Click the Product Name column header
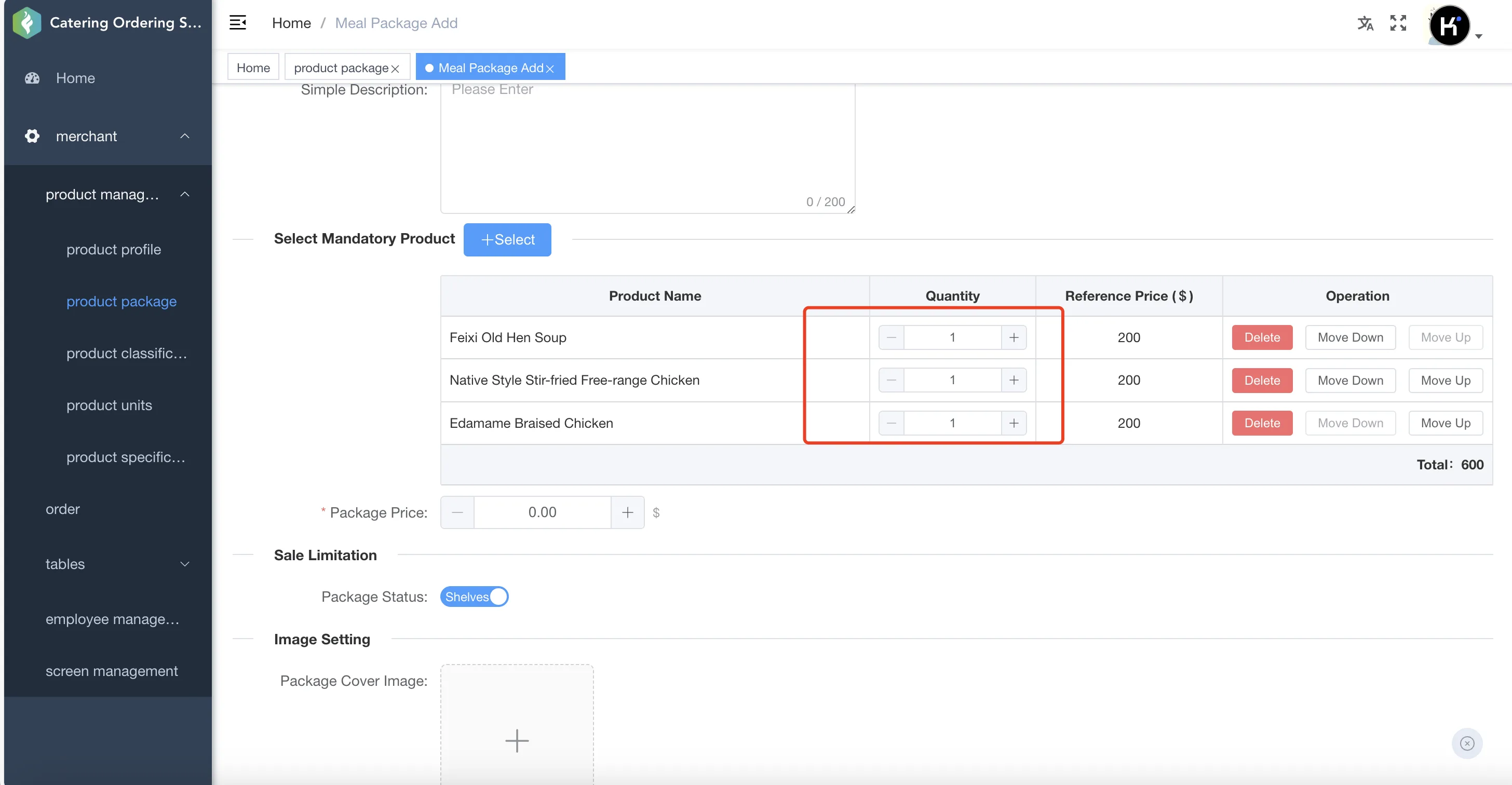Image resolution: width=1512 pixels, height=785 pixels. pyautogui.click(x=655, y=296)
